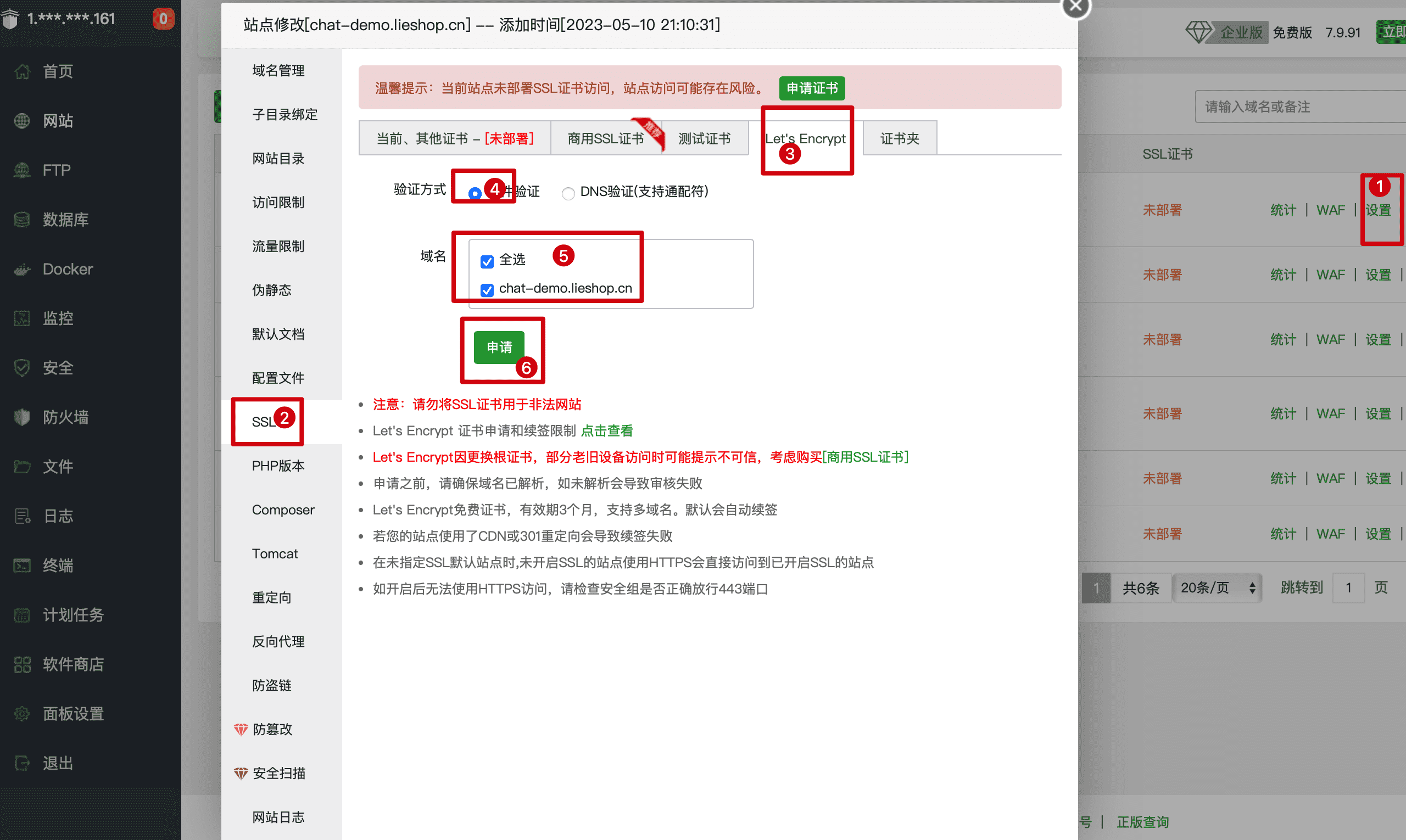Open the 防火墙 firewall icon
The height and width of the screenshot is (840, 1406).
(22, 417)
